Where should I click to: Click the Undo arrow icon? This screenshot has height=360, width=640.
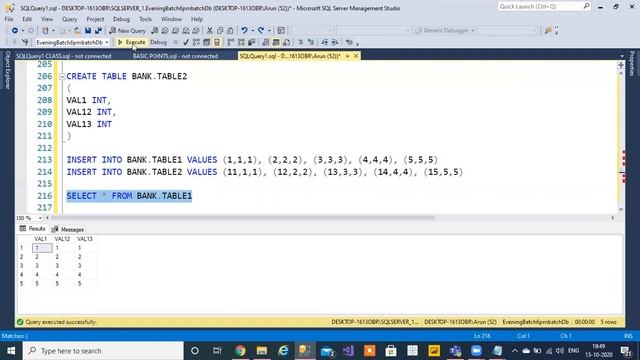point(244,31)
